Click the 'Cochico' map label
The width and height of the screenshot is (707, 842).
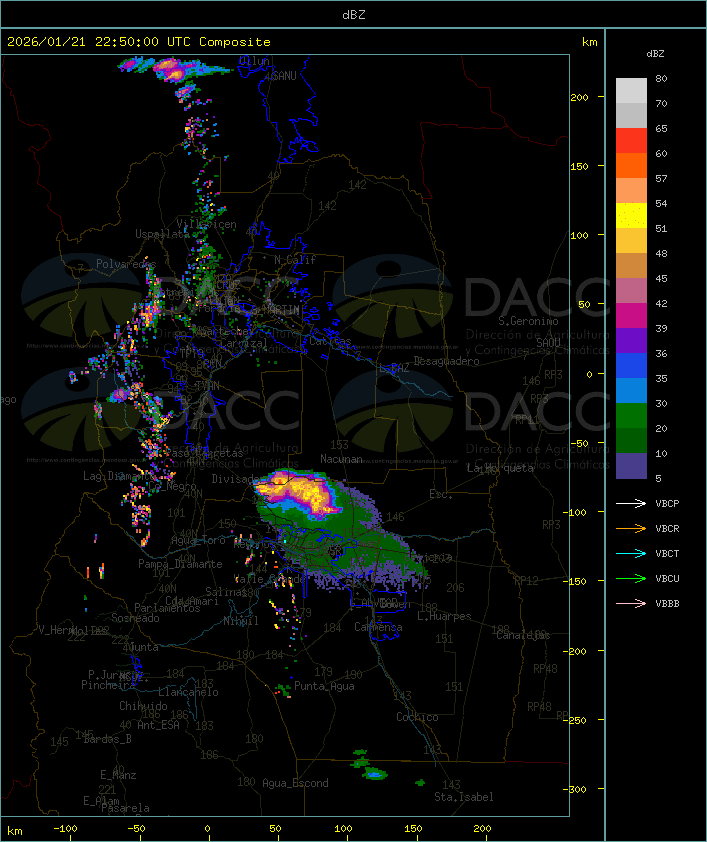click(417, 717)
